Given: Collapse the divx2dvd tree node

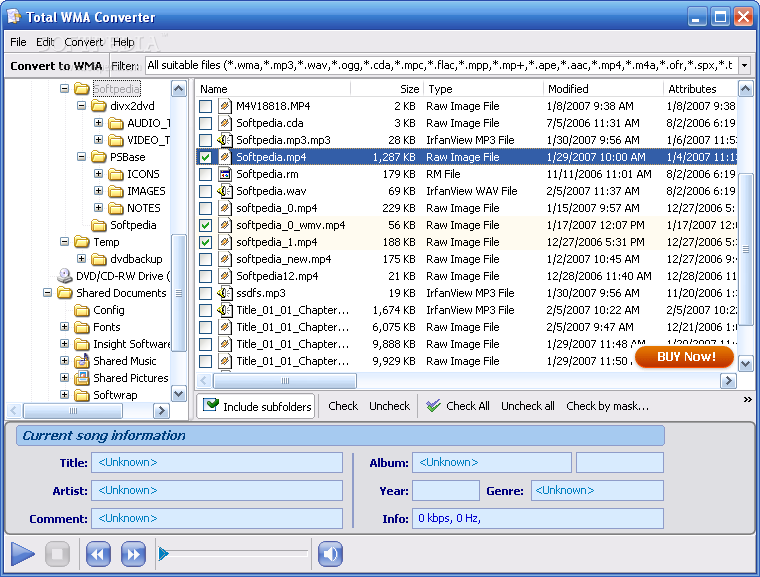Looking at the screenshot, I should (81, 106).
